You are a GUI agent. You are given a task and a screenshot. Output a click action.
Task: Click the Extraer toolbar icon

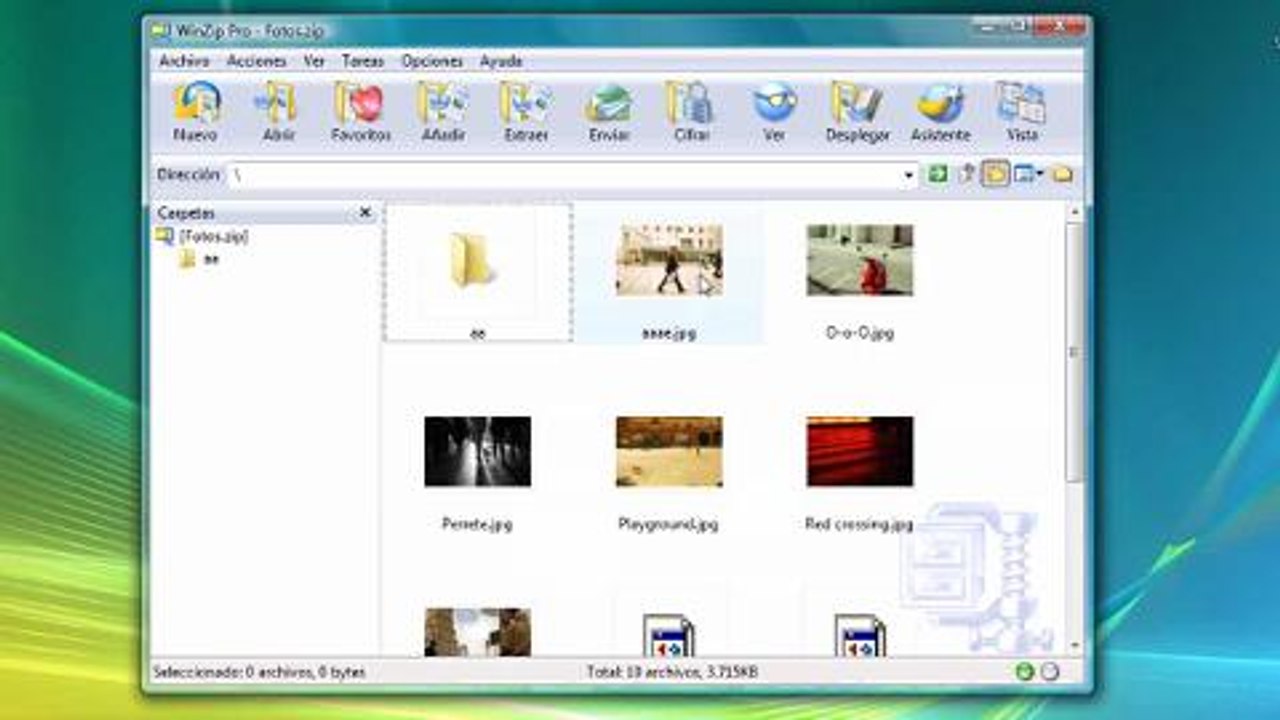[526, 112]
